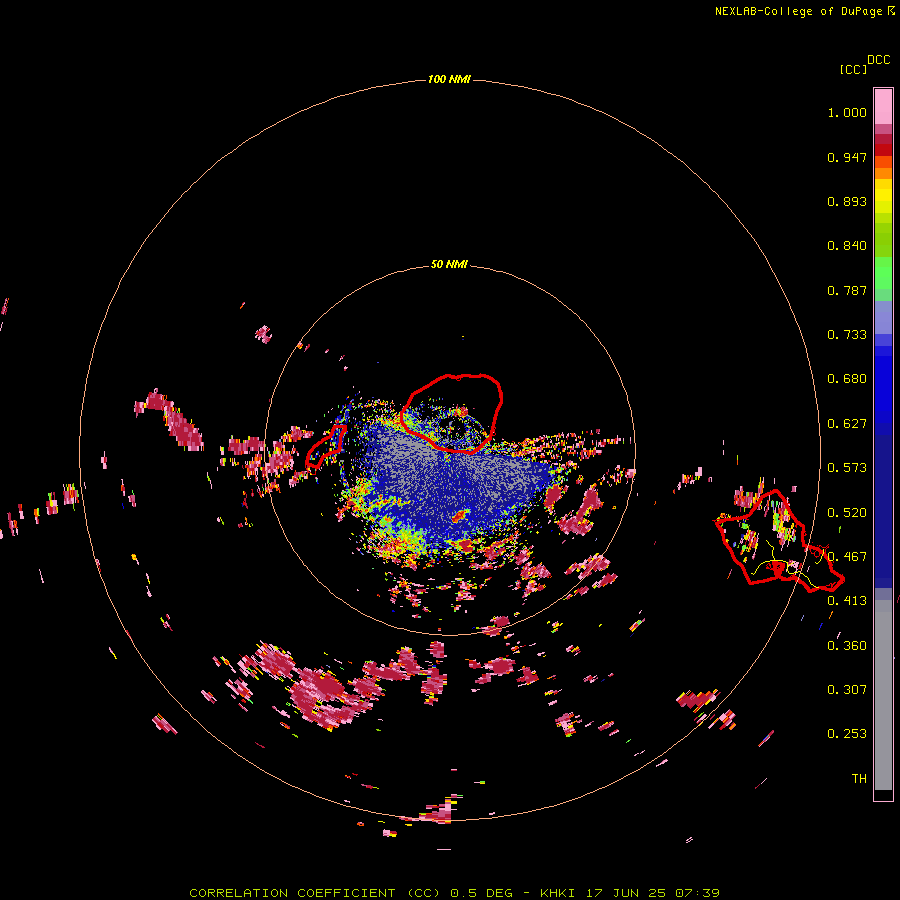
Task: Click the 0.360 scale value
Action: coord(847,646)
